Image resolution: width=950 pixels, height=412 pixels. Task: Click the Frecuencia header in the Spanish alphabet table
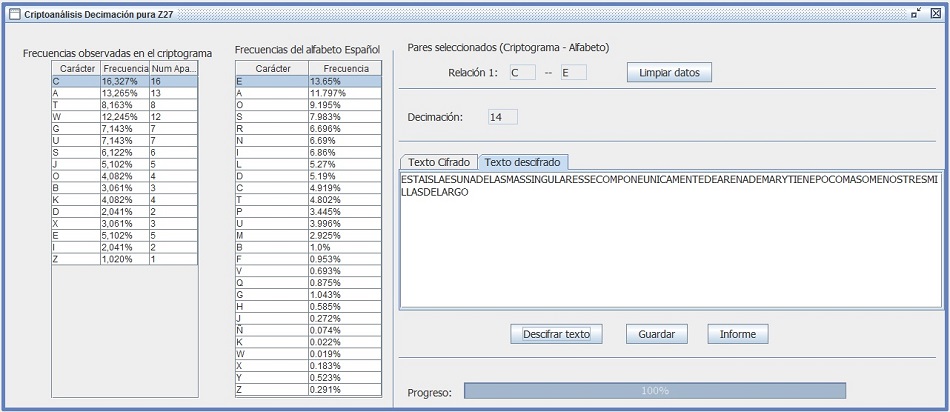[x=344, y=68]
